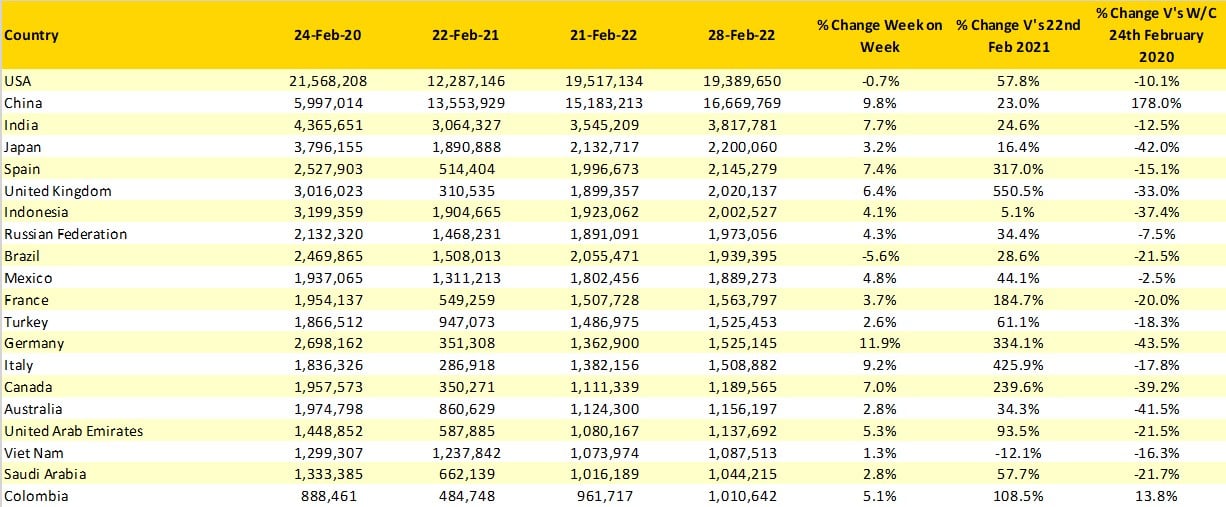Click % Change V's 22nd Feb 2021 header

pyautogui.click(x=1017, y=35)
